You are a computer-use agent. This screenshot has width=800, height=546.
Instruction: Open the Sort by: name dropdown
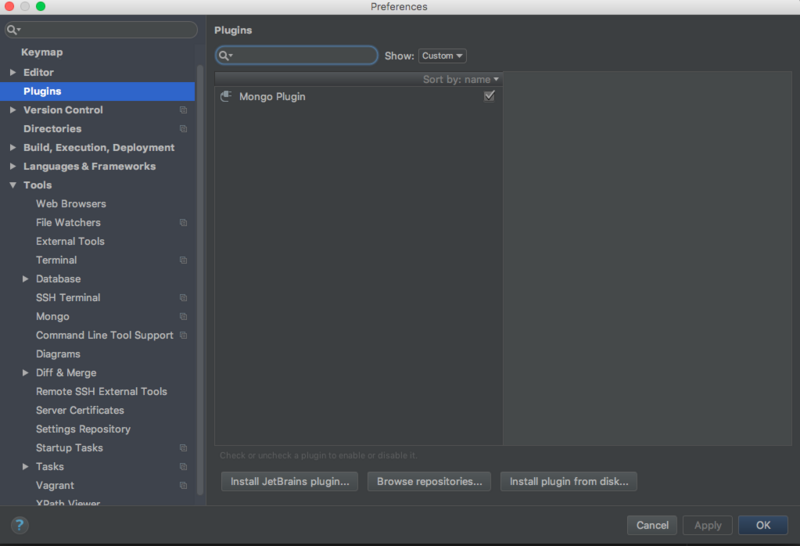(x=461, y=79)
